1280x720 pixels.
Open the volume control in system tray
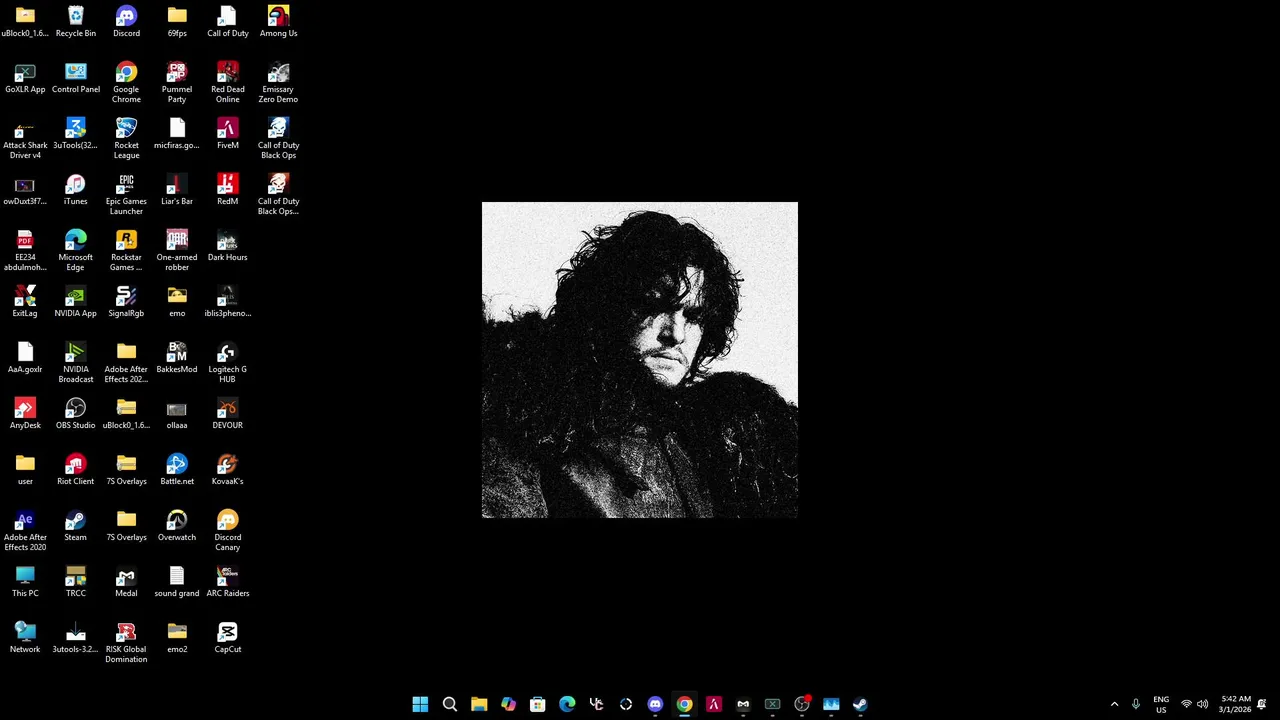pyautogui.click(x=1203, y=704)
